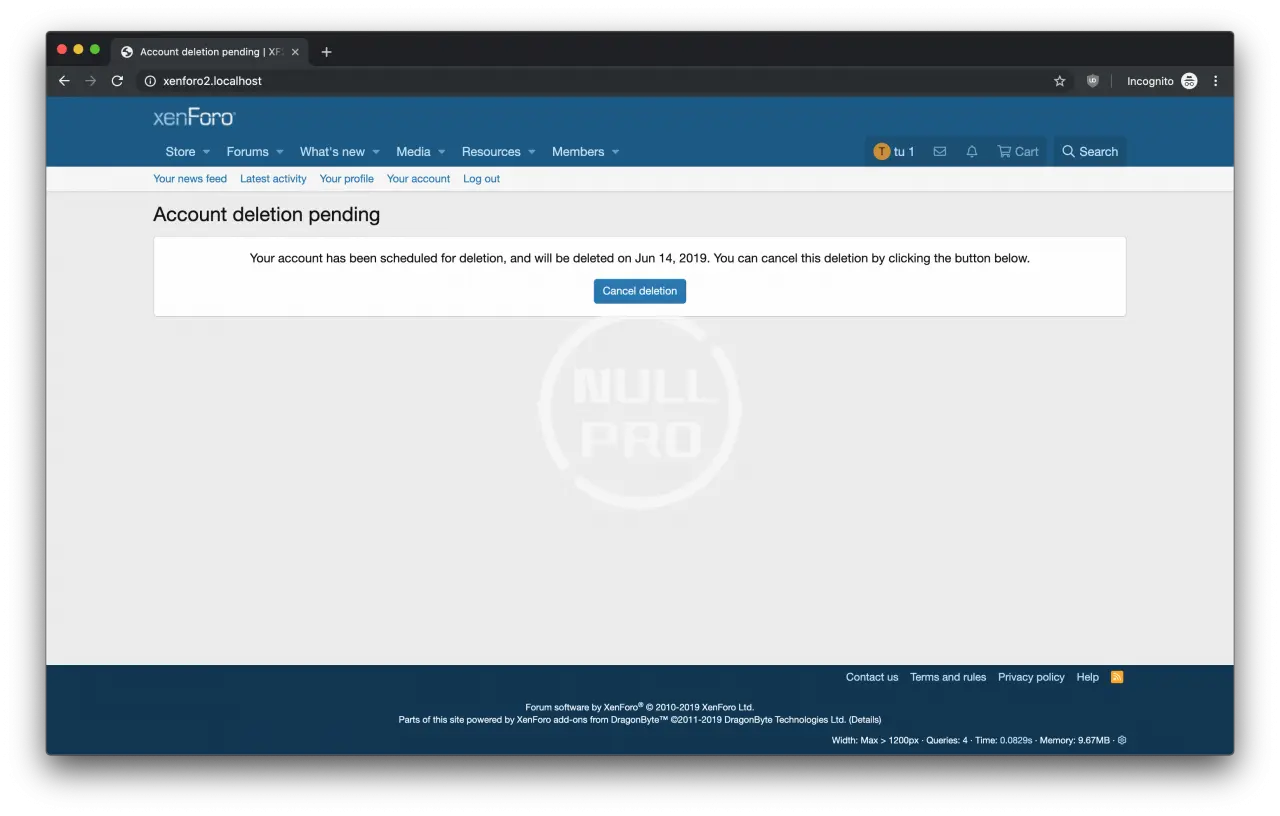Screen dimensions: 1280x816
Task: Open the Privacy policy footer link
Action: 1031,677
